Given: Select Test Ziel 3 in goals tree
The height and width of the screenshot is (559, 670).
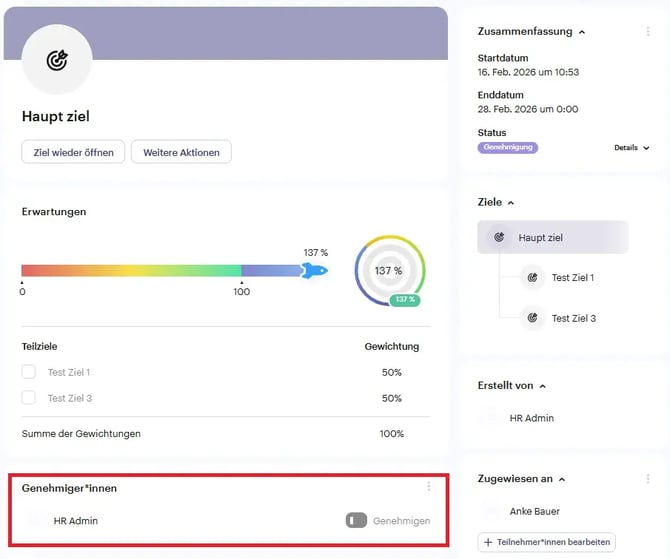Looking at the screenshot, I should pos(573,318).
